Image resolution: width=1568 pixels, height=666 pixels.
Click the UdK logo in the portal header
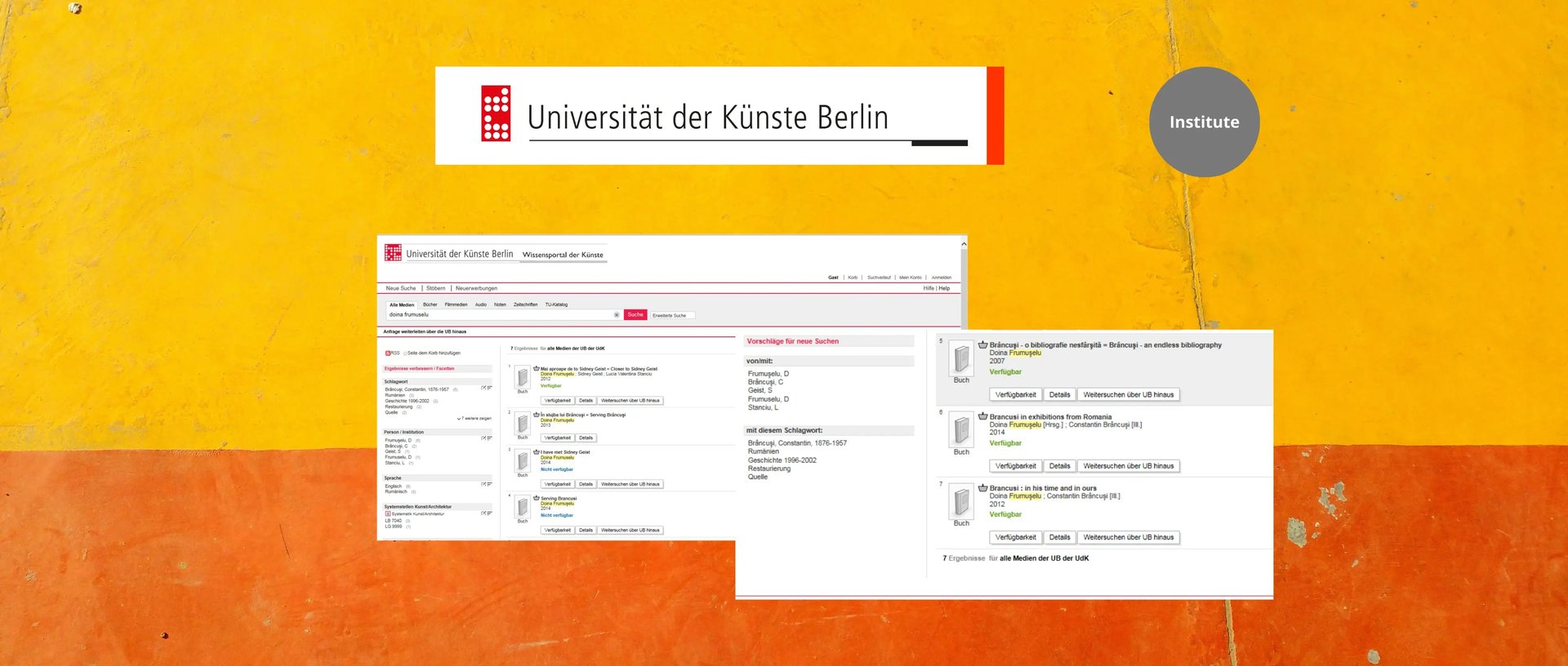393,253
